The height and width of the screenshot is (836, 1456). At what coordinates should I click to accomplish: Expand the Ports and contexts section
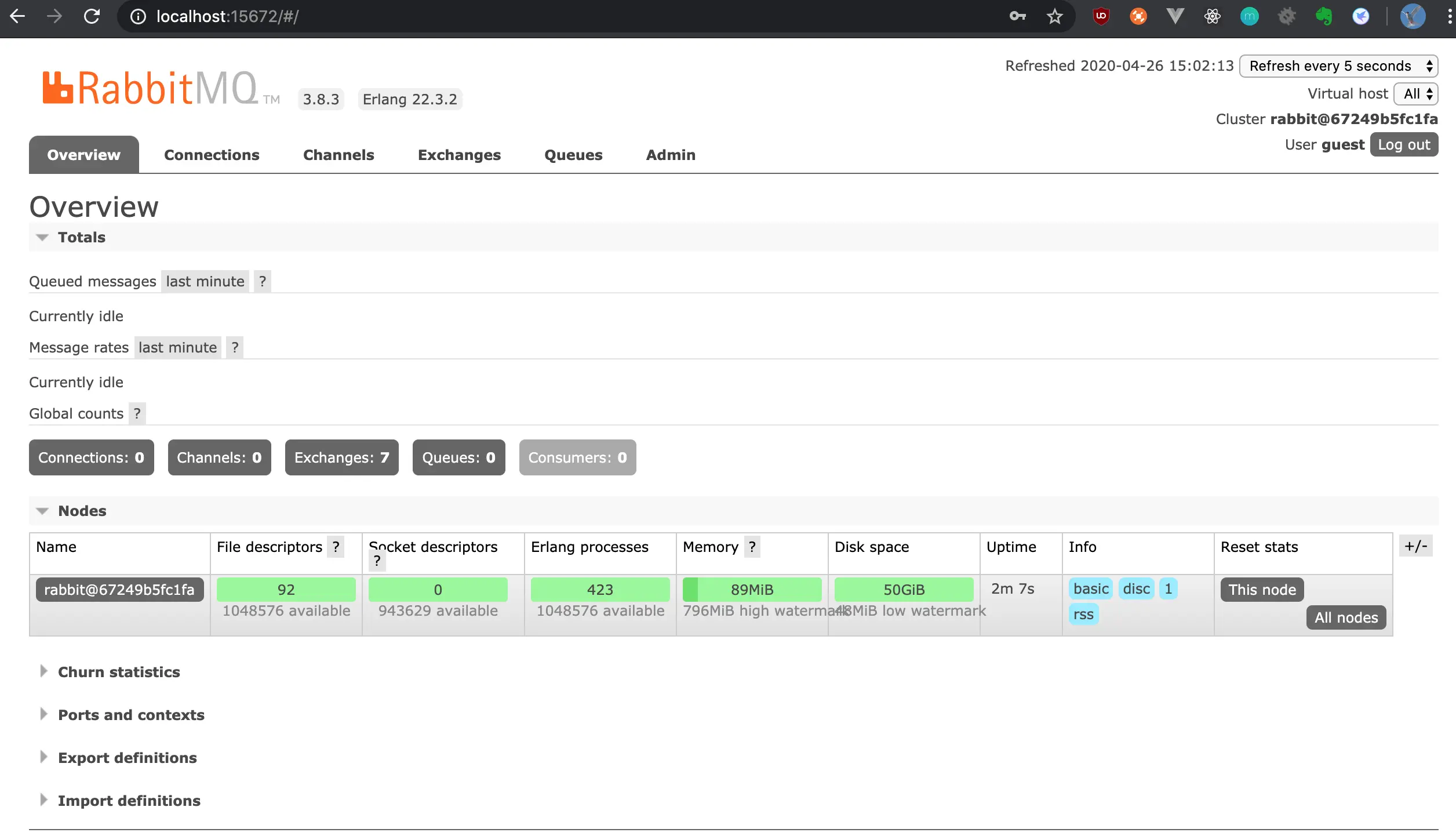point(131,715)
